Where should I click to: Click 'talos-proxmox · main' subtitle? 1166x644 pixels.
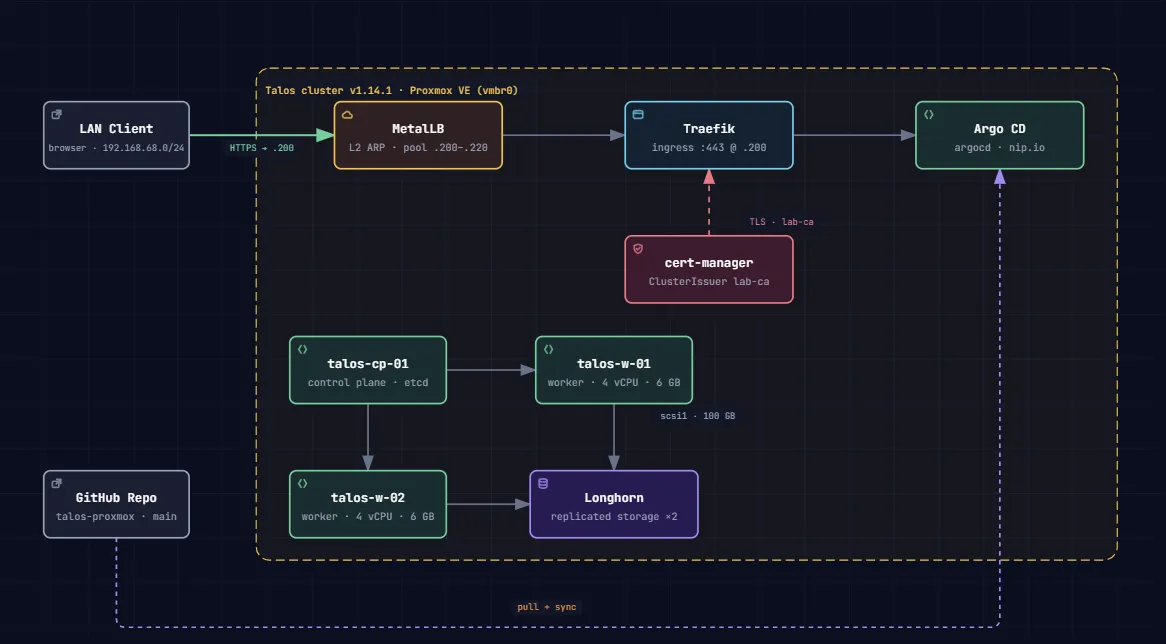116,516
